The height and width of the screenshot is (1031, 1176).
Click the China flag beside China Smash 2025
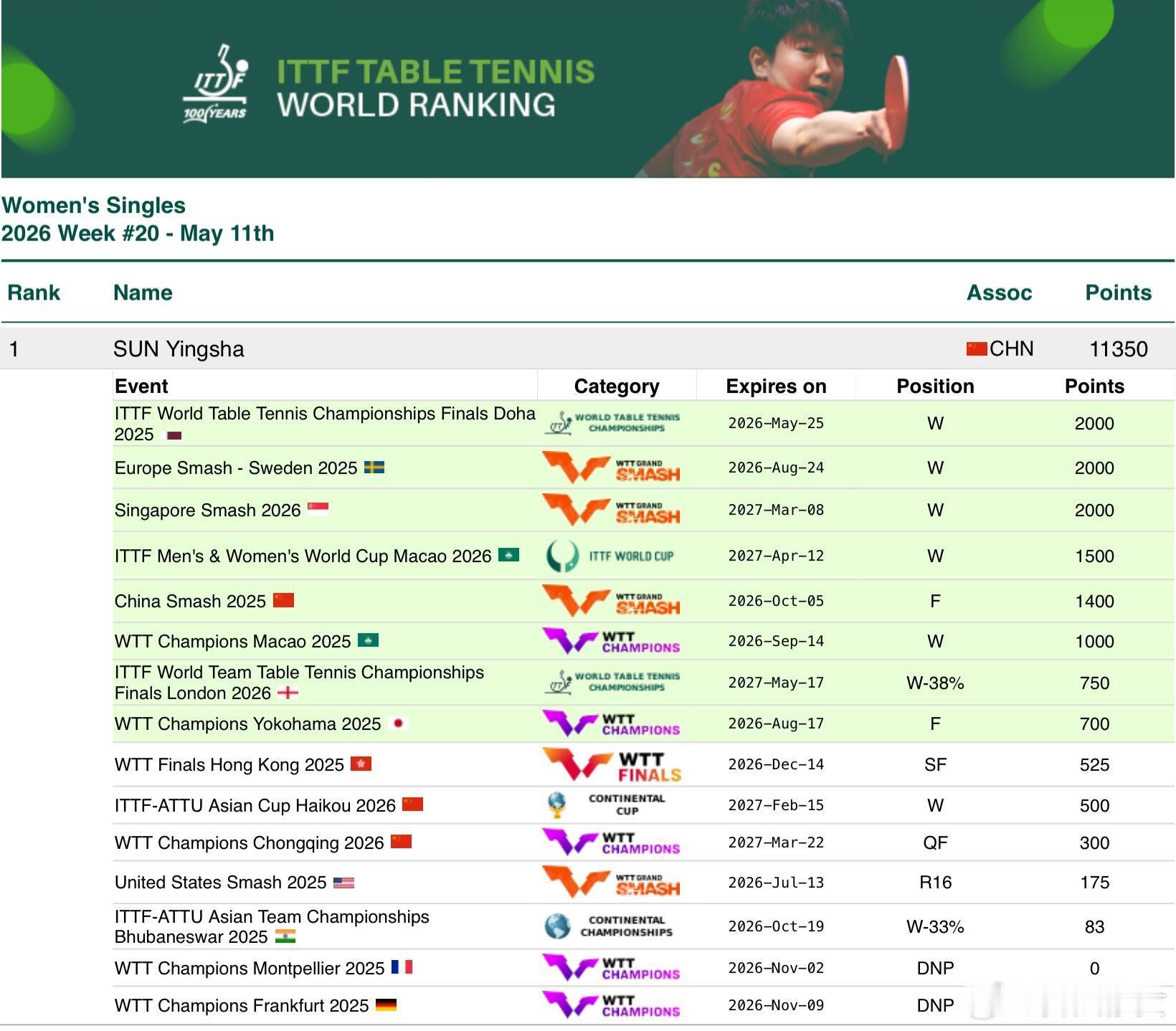tap(284, 600)
